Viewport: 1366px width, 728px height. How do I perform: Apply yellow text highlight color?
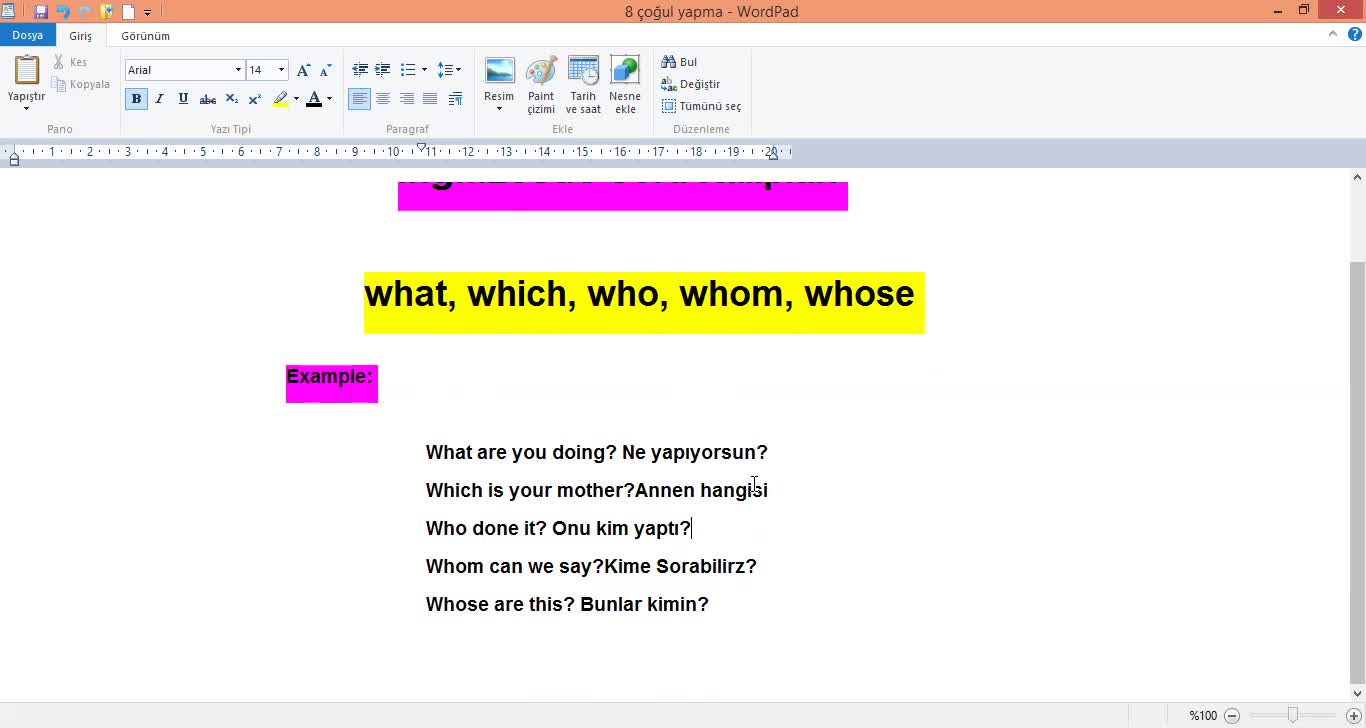pos(281,99)
